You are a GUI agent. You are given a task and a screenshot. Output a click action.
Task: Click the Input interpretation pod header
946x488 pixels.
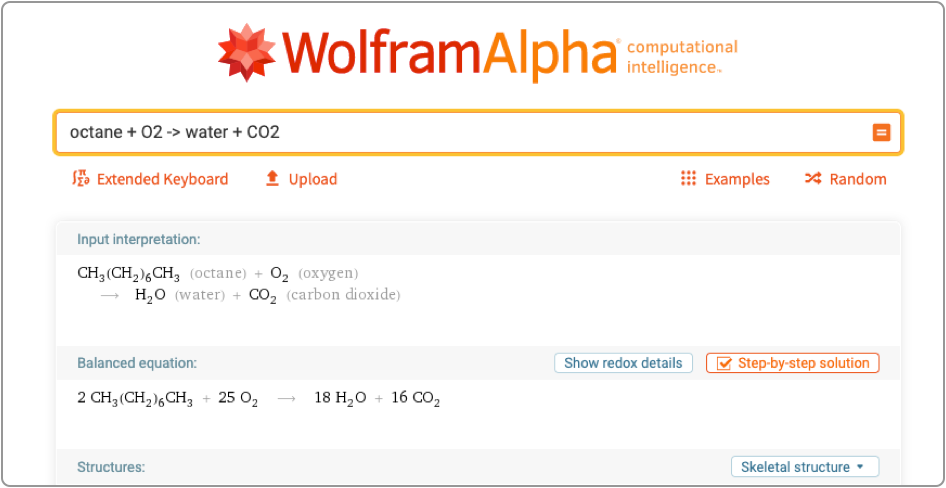pyautogui.click(x=139, y=239)
